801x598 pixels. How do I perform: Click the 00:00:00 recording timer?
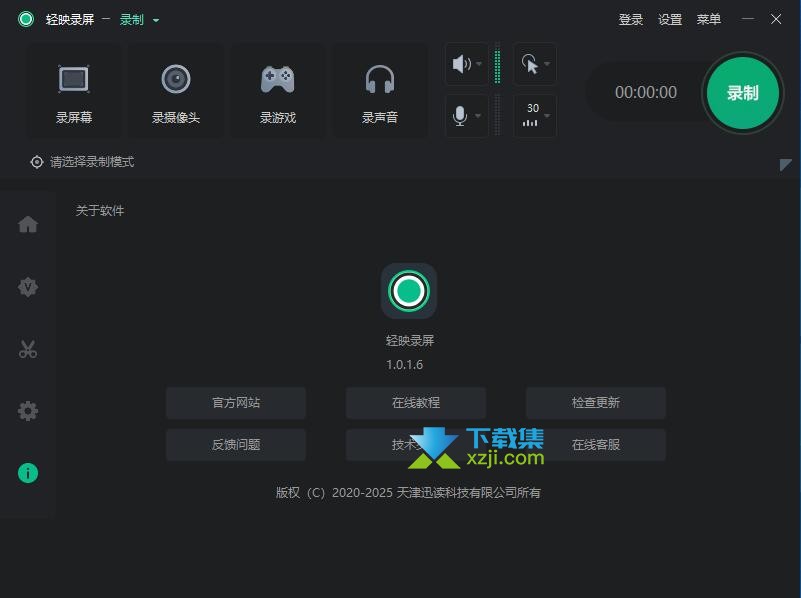tap(646, 92)
